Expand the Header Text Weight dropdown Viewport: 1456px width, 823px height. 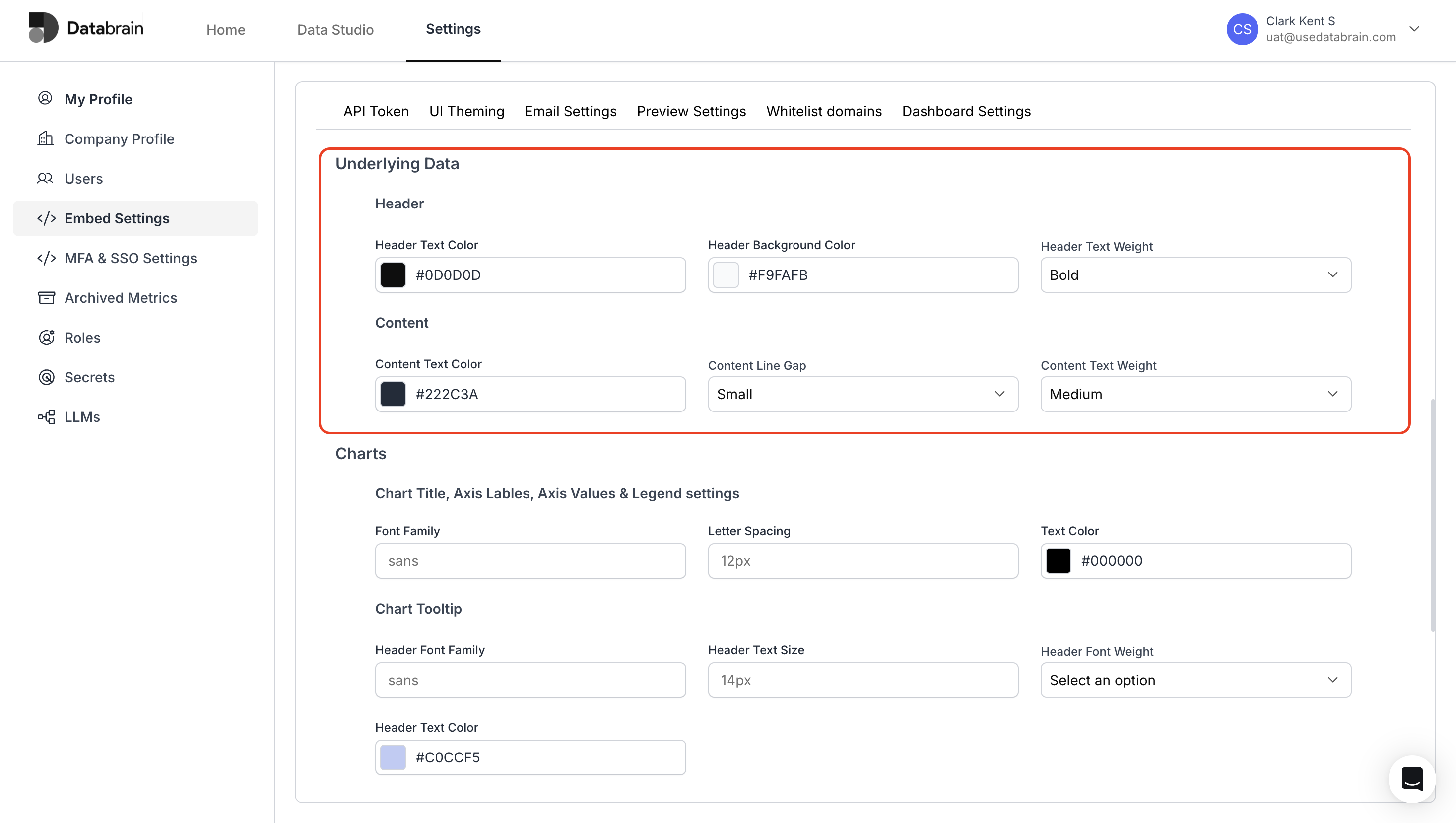pos(1195,275)
